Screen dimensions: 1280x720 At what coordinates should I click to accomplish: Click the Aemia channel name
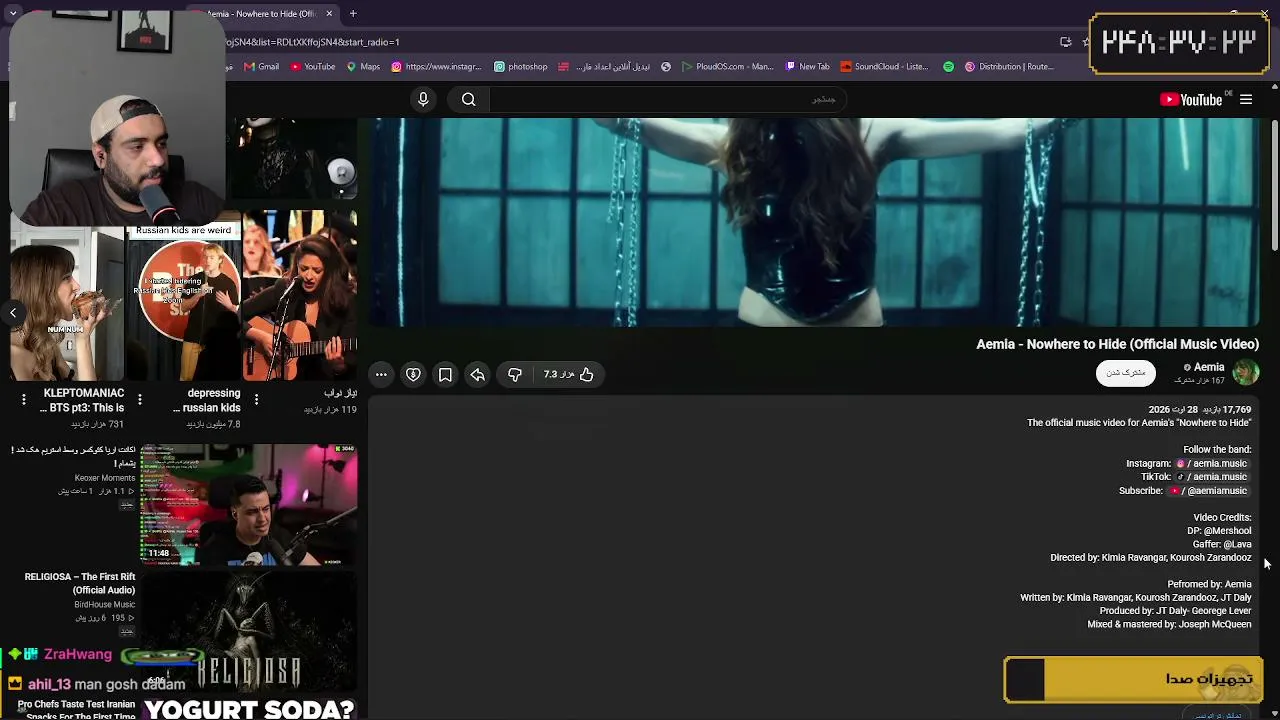(x=1209, y=367)
